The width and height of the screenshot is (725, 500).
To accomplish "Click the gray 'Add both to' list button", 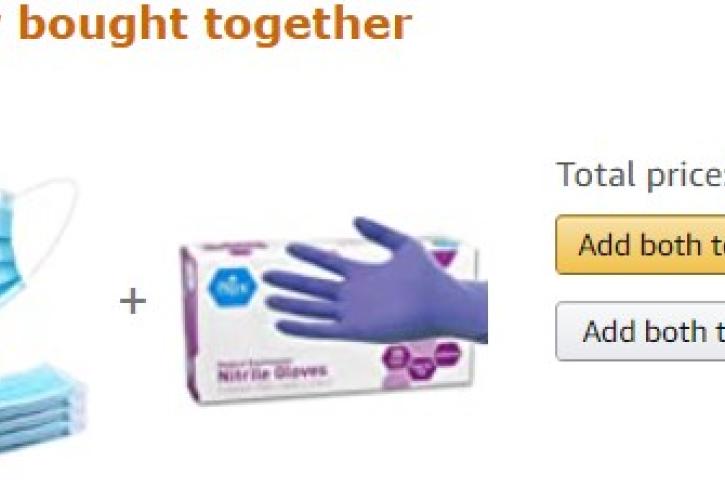I will [640, 331].
